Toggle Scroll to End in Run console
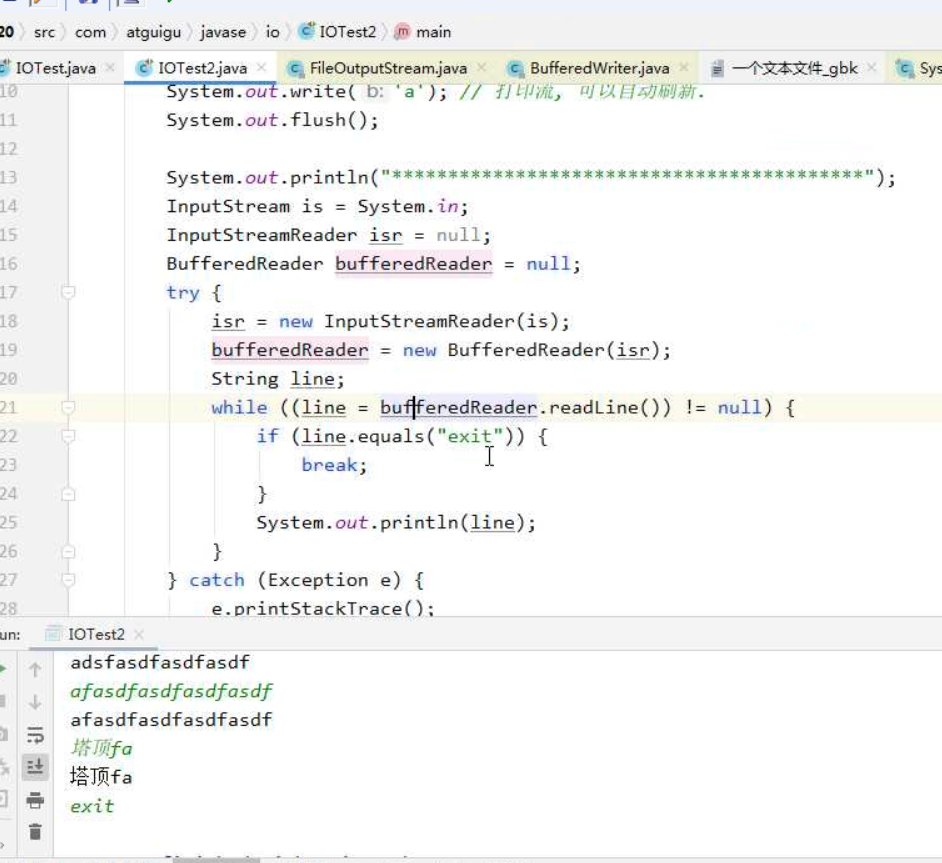Screen dimensions: 942x863 tap(35, 766)
